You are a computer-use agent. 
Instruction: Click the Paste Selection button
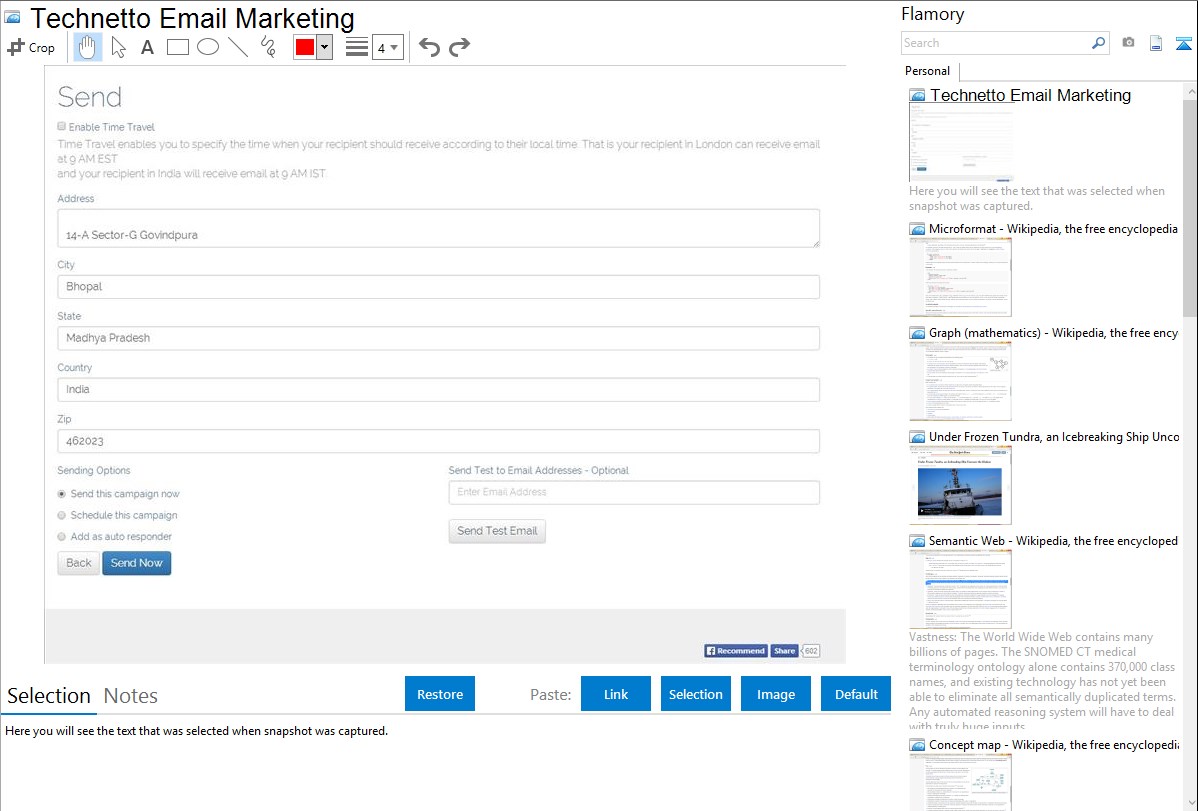point(695,694)
